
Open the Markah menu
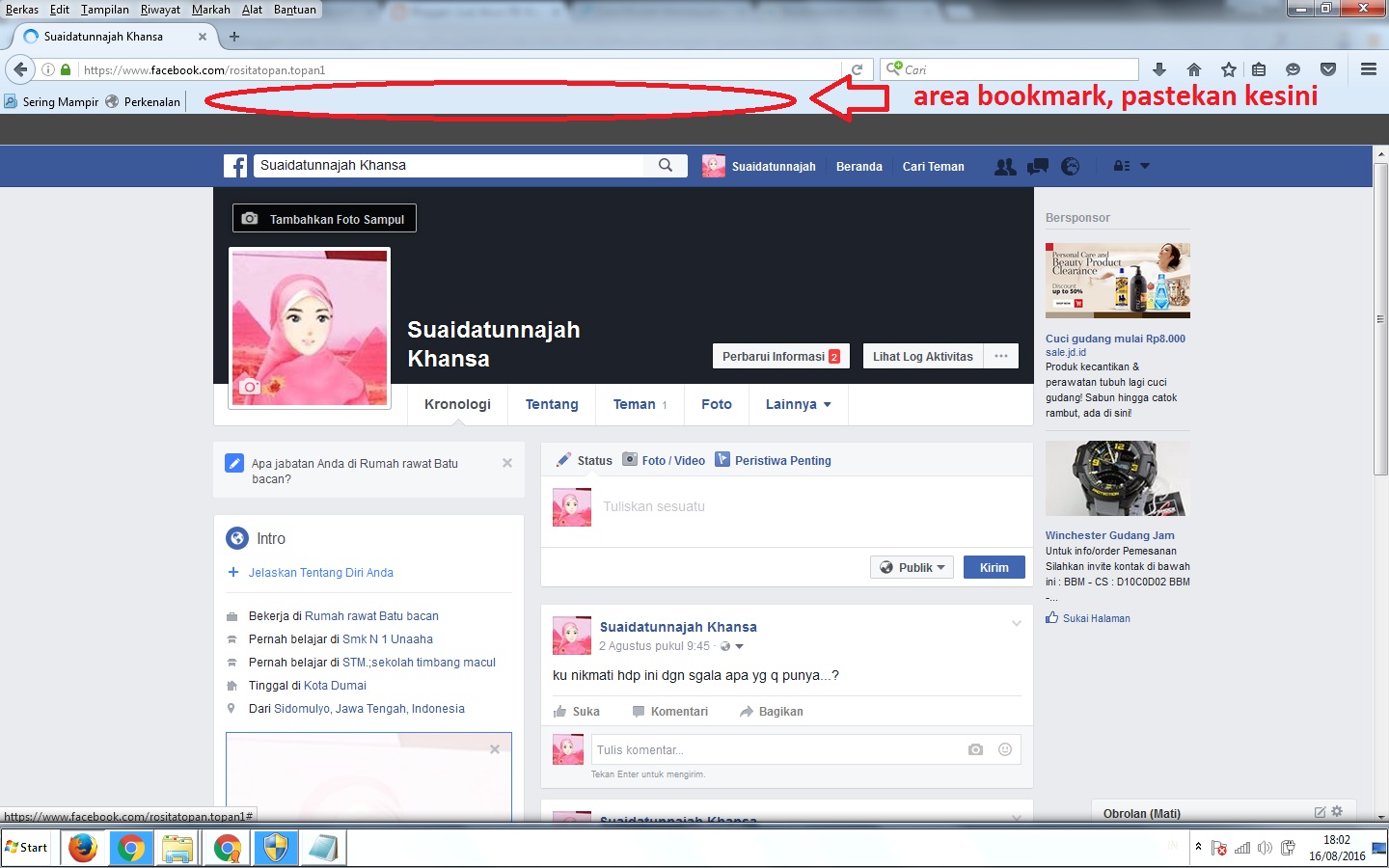coord(210,10)
